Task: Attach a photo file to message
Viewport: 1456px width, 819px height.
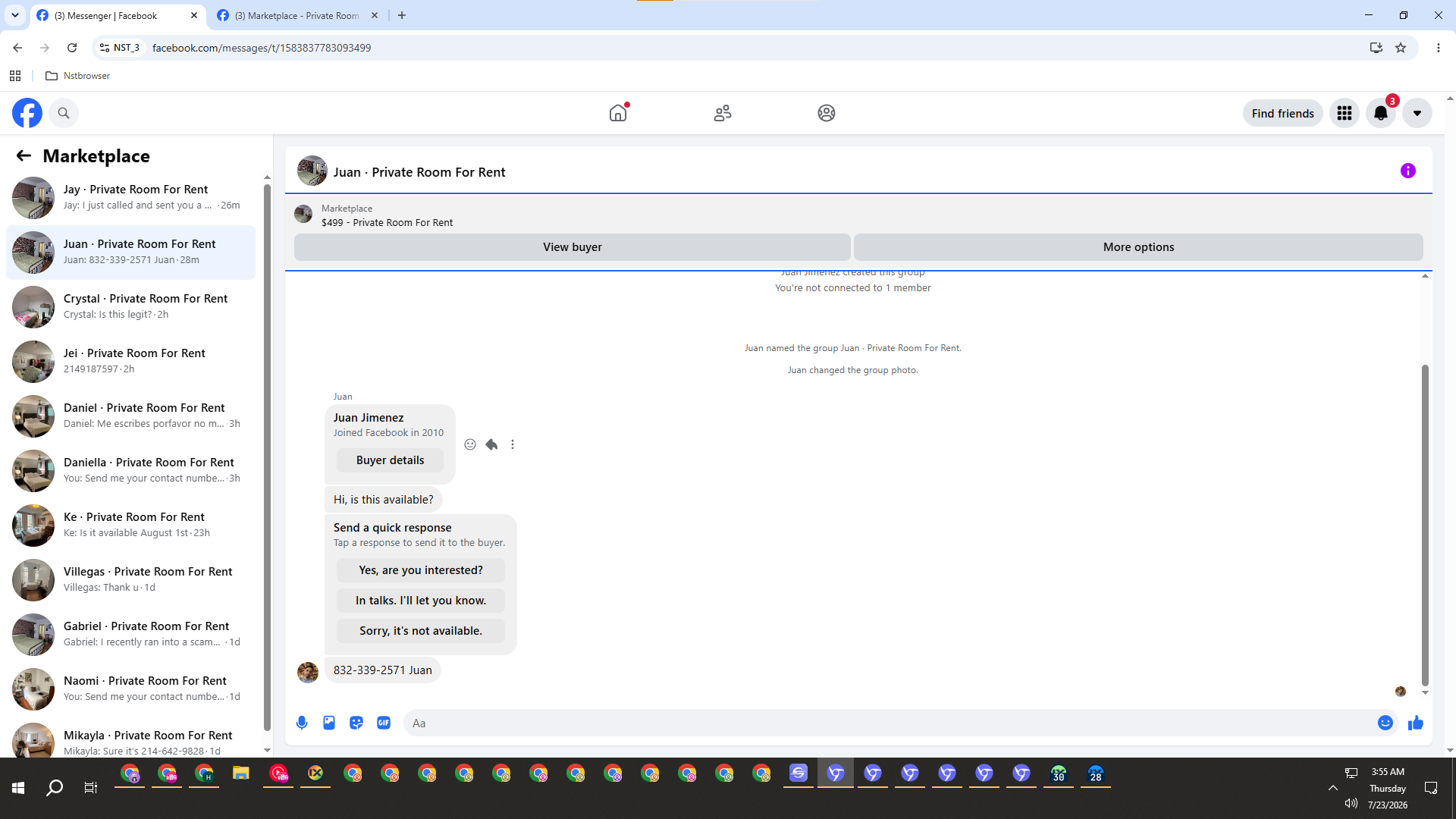Action: pos(329,723)
